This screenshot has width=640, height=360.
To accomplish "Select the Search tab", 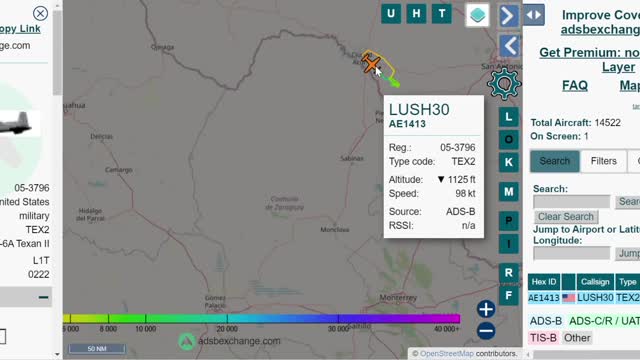I will (x=554, y=161).
